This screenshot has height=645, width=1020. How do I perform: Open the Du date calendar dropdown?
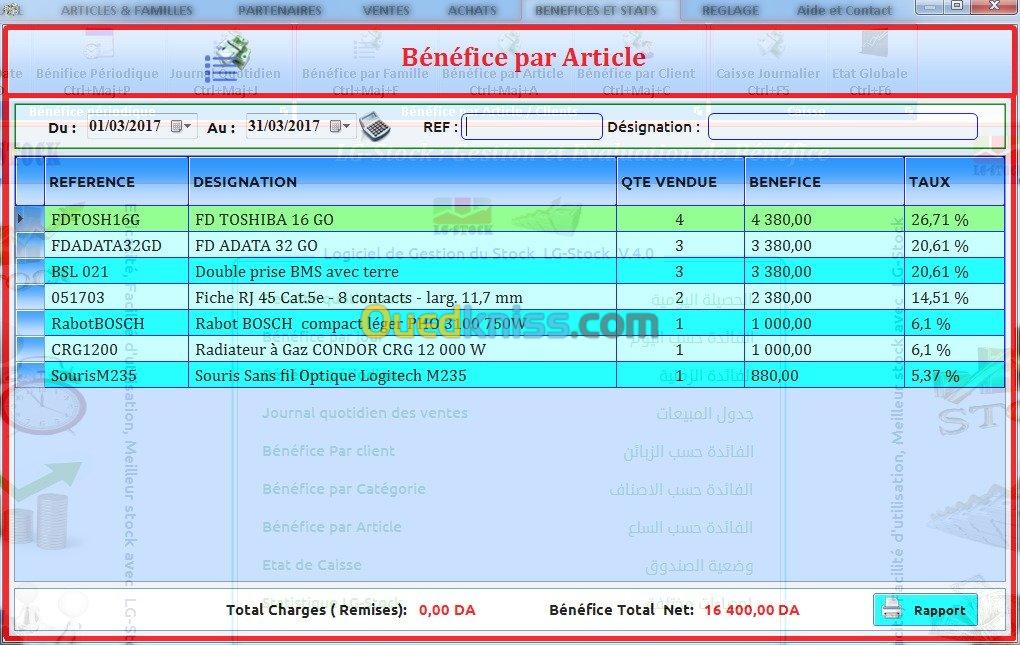(x=181, y=126)
